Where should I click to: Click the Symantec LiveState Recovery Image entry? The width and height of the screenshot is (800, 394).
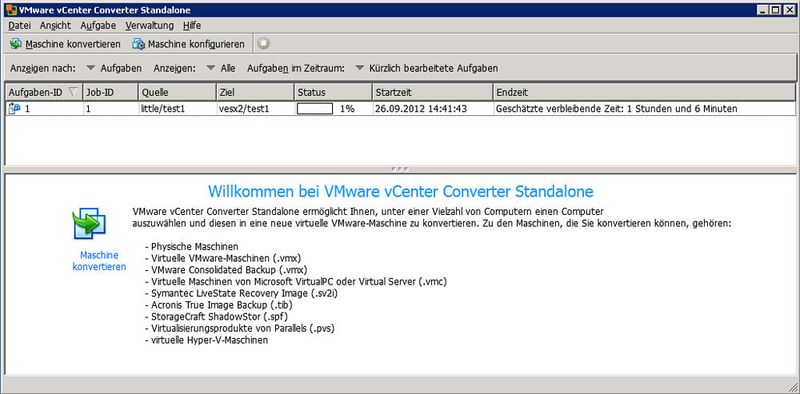point(241,293)
